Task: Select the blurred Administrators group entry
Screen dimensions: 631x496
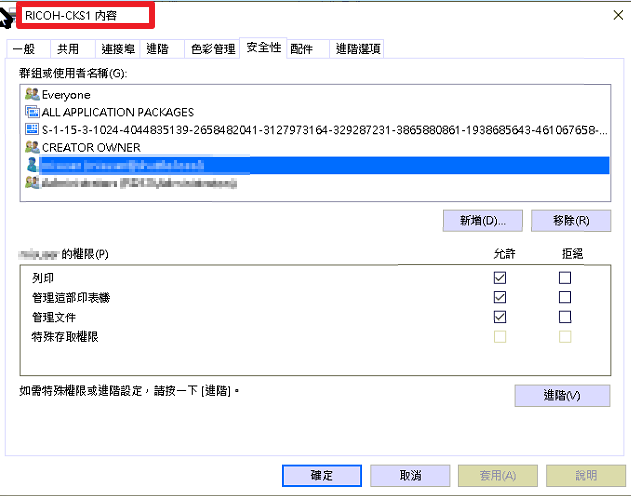Action: coord(316,183)
